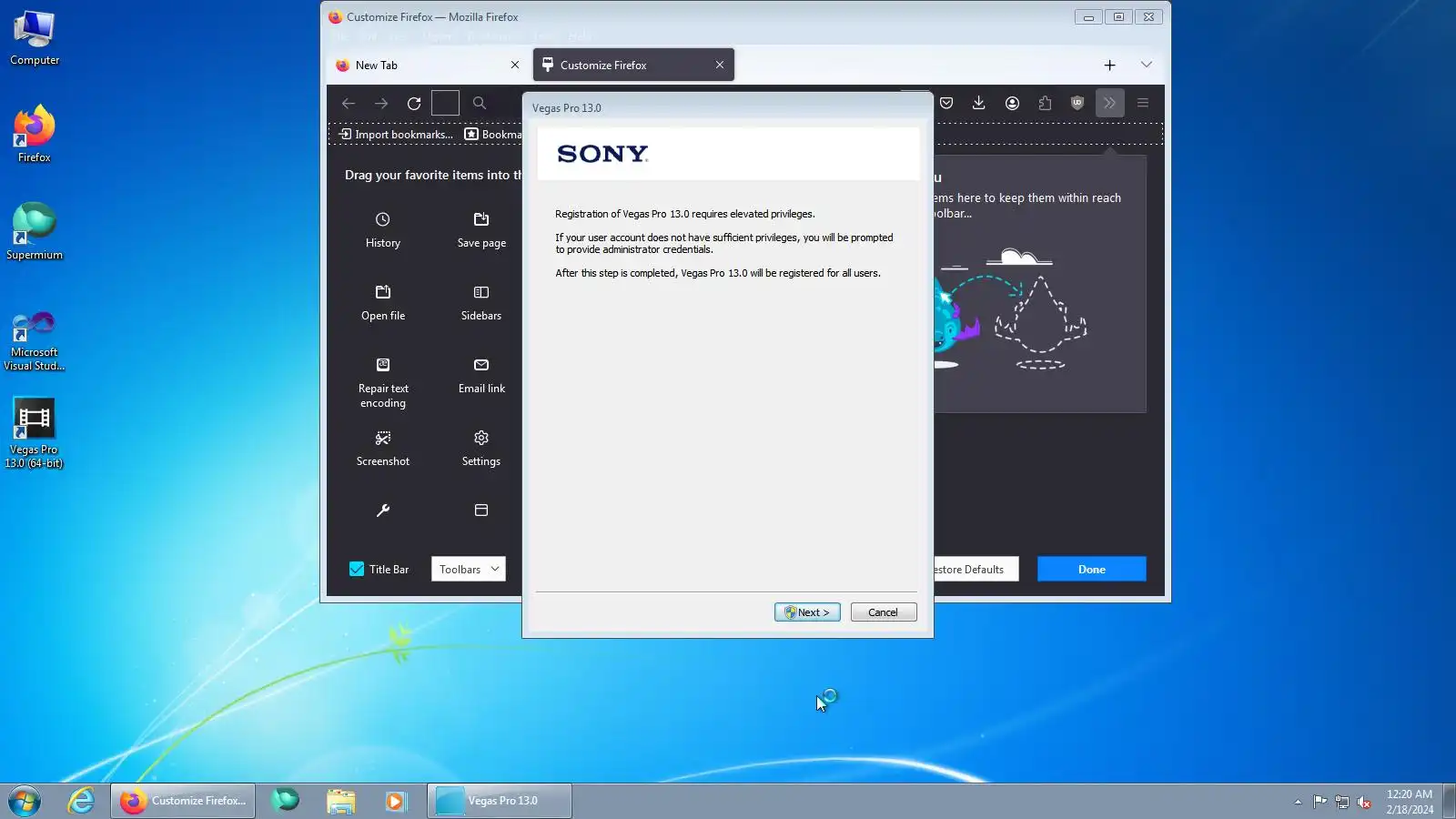Click the 'registered for all users' text line

click(718, 273)
